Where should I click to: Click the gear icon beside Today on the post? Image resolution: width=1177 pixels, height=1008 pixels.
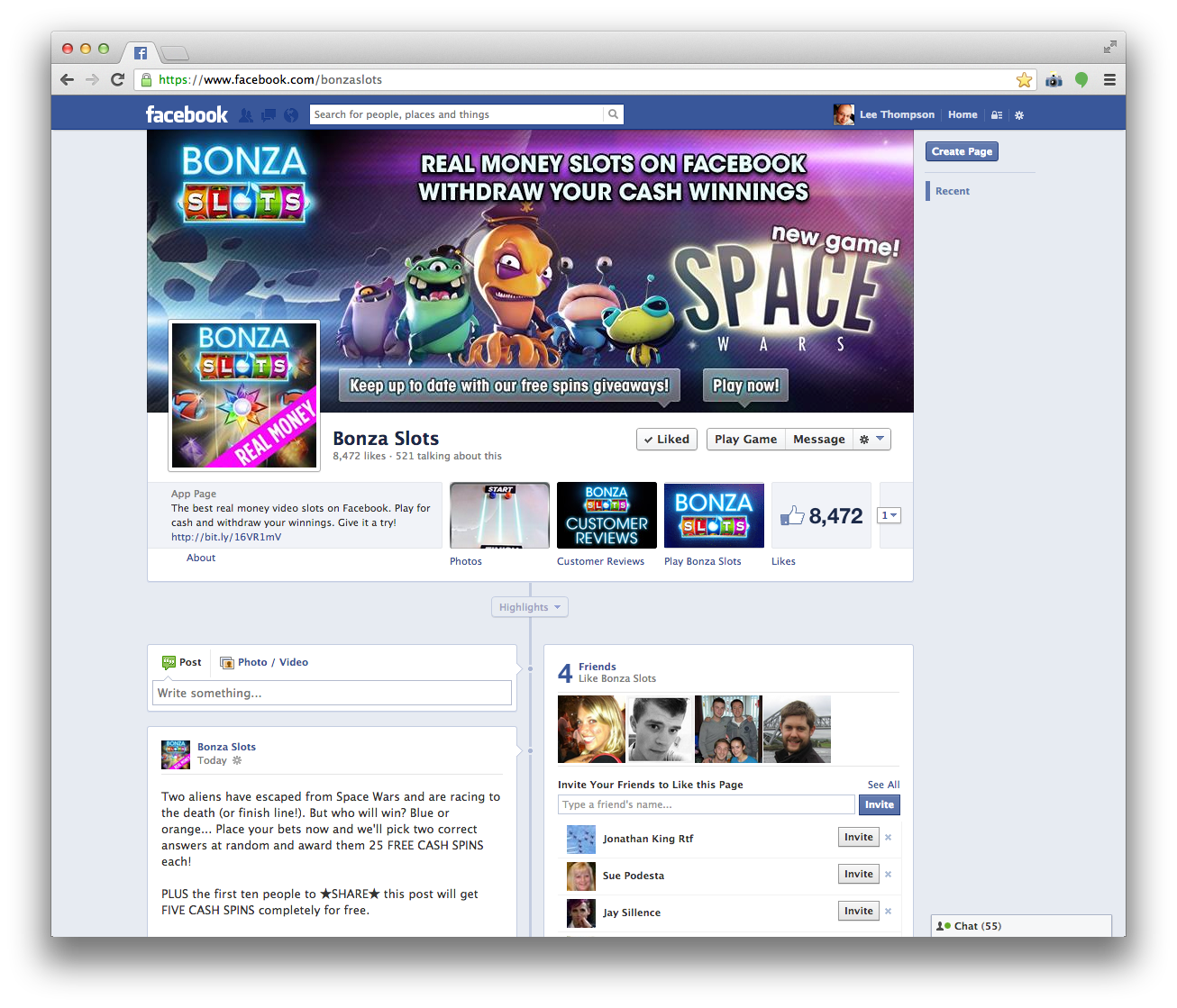[237, 760]
